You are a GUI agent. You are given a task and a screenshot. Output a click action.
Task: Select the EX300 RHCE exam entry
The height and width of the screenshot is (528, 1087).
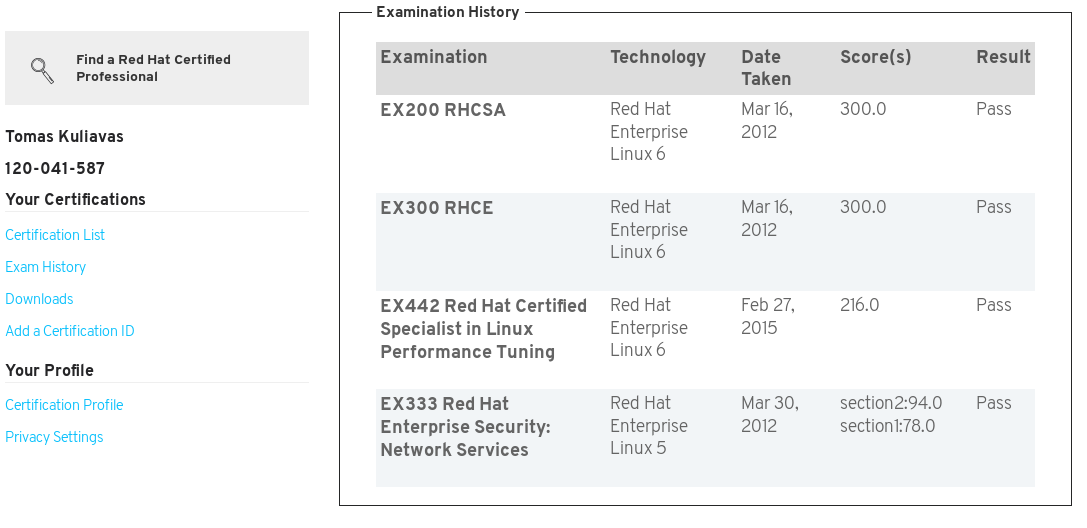(x=705, y=242)
